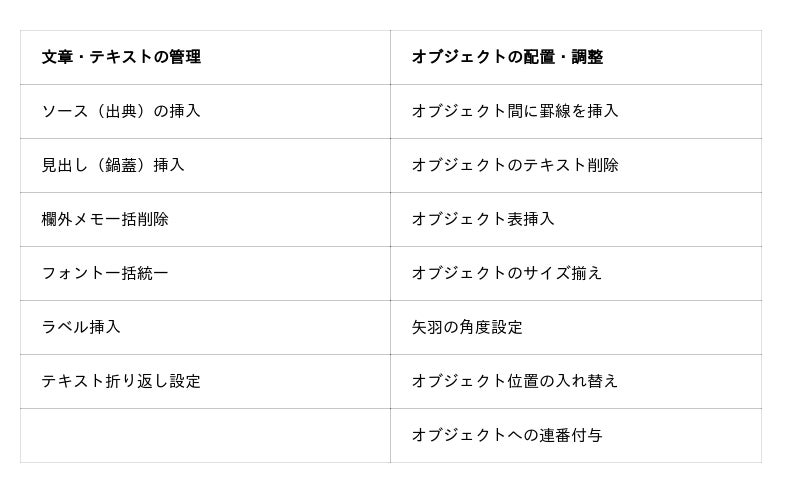800x493 pixels.
Task: Click the 欄外メモ一括削除 entry
Action: click(105, 219)
